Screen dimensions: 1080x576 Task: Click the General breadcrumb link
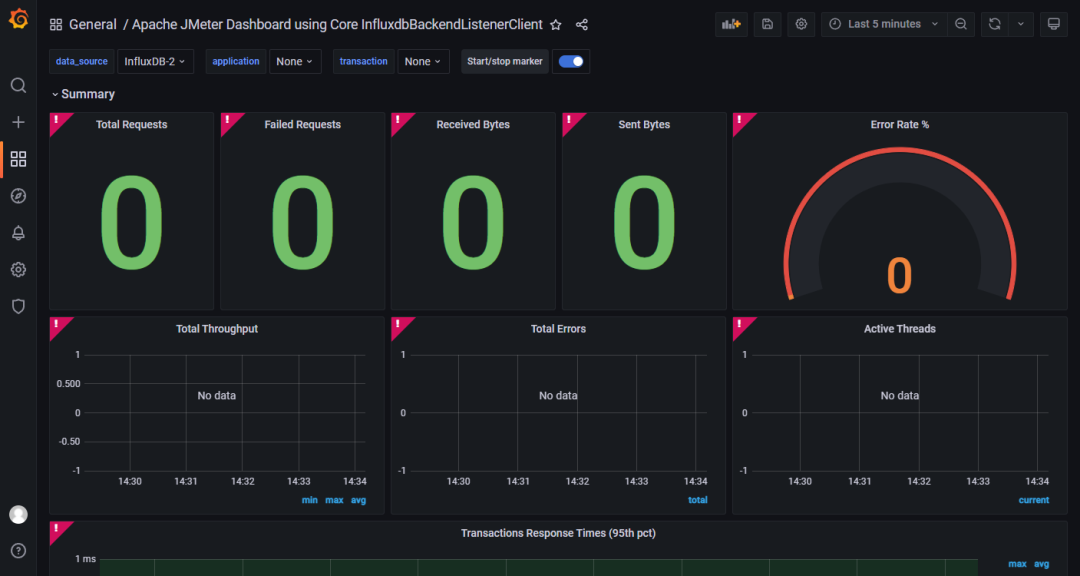(x=93, y=23)
